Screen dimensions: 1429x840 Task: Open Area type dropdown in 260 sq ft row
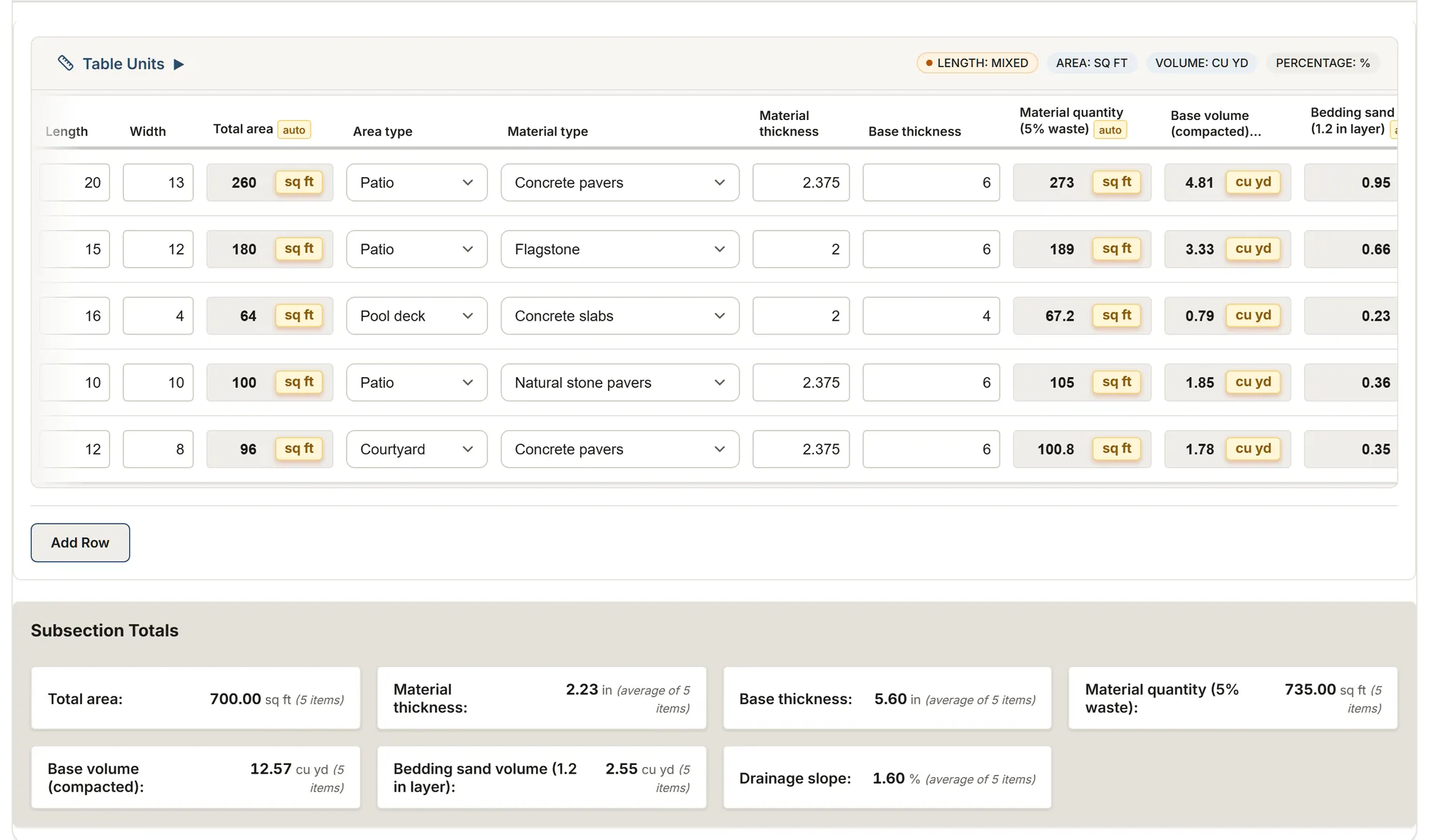[x=417, y=182]
